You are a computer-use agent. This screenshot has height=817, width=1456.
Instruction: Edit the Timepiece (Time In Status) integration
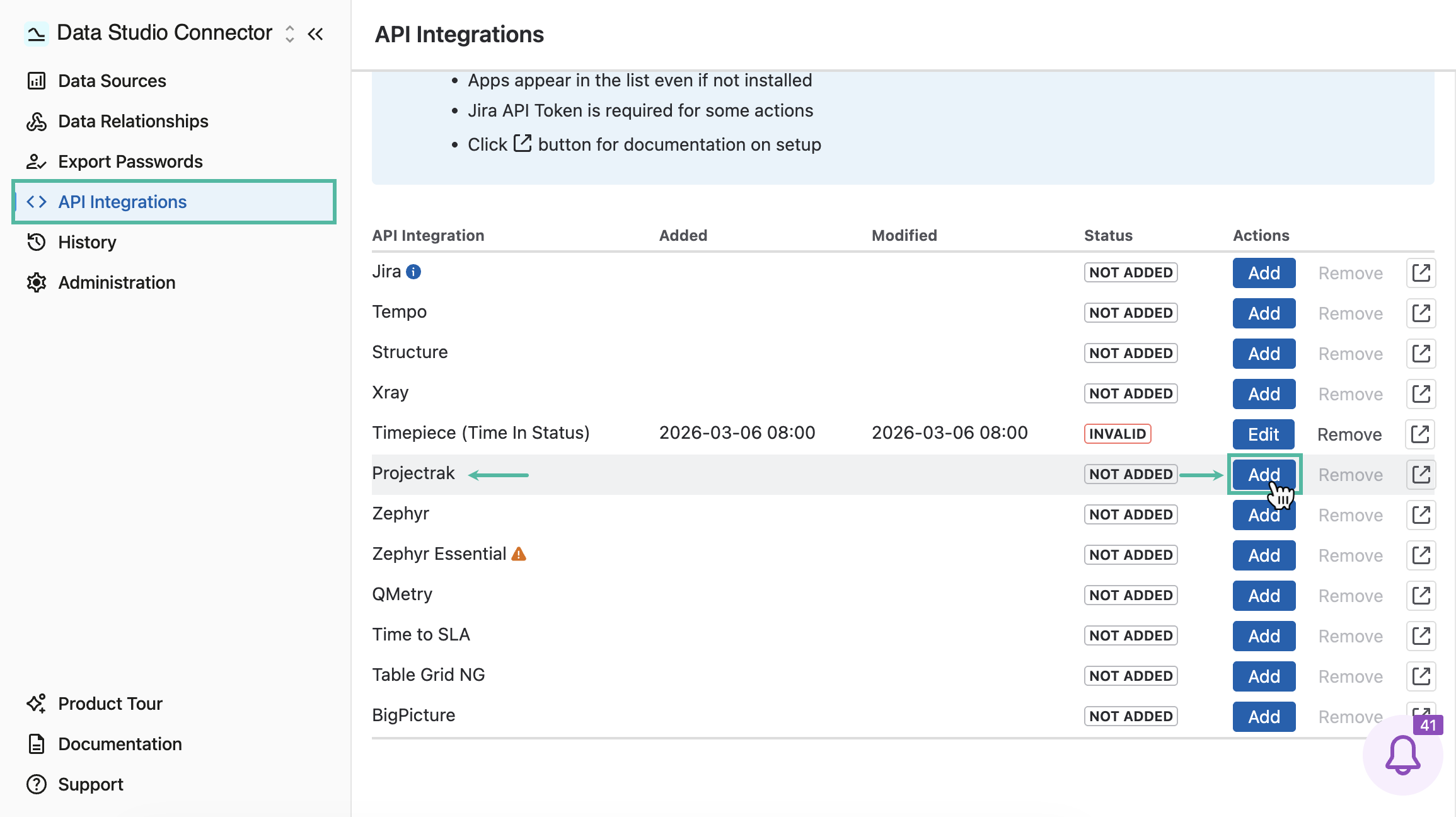point(1263,434)
